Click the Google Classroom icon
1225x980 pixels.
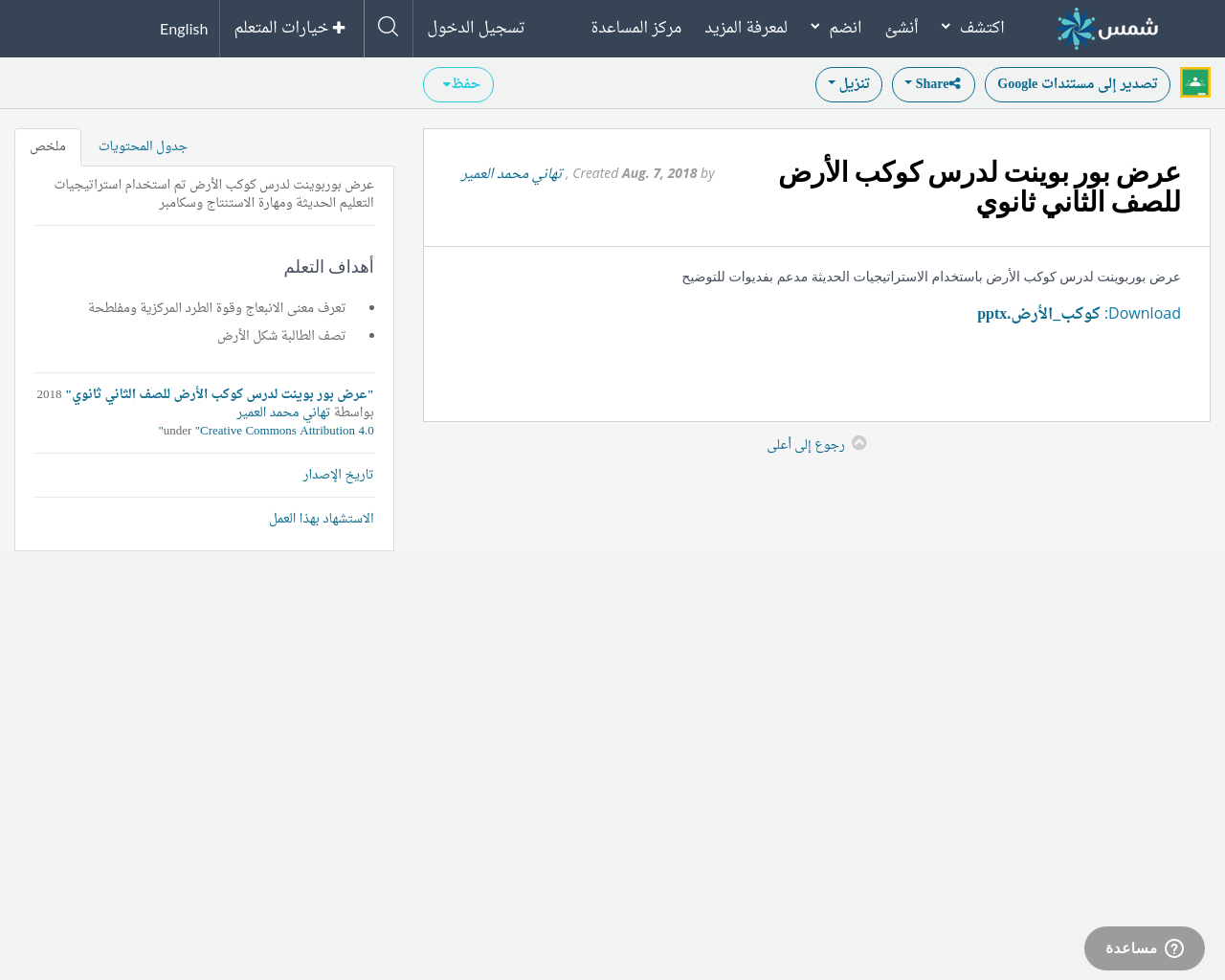click(x=1194, y=83)
